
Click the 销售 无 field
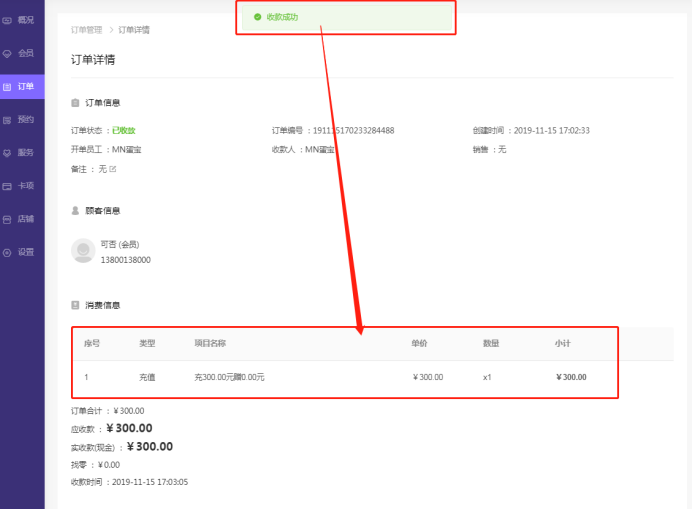click(489, 150)
